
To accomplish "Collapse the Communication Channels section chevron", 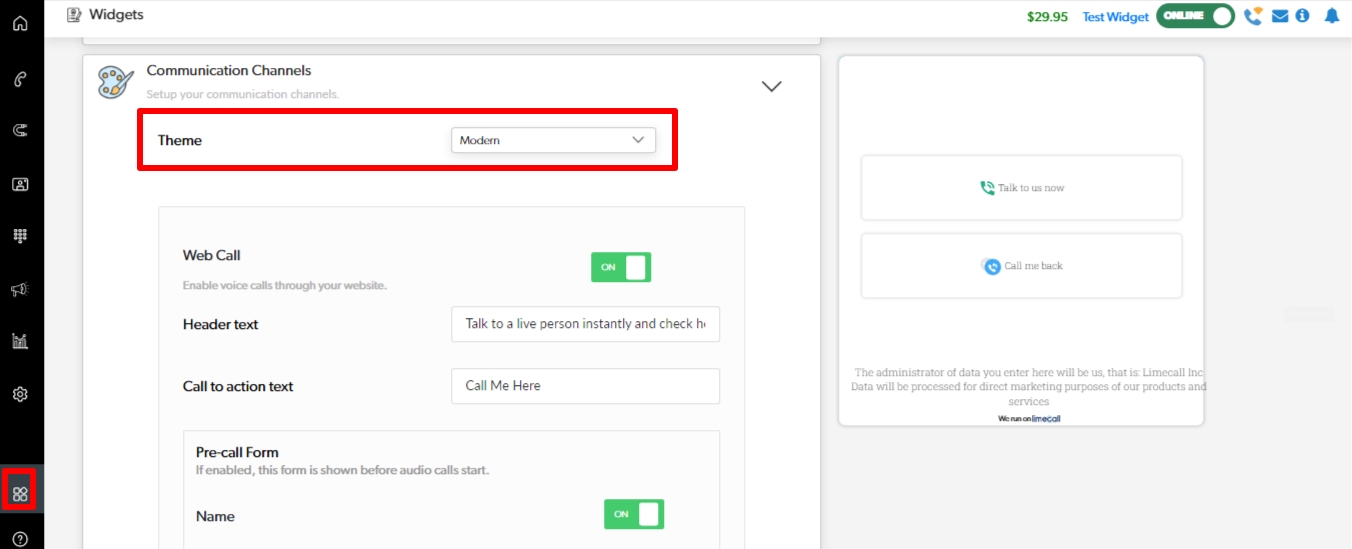I will pyautogui.click(x=771, y=86).
